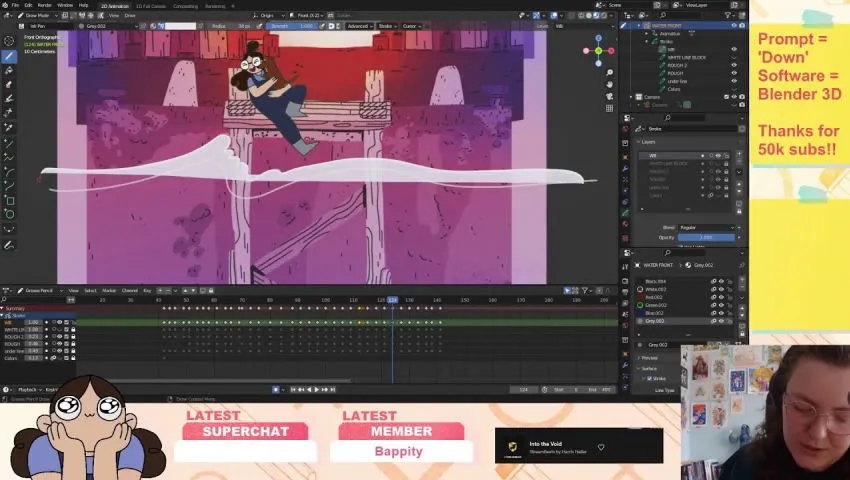The image size is (850, 480).
Task: Toggle visibility of under line in outliner
Action: click(x=734, y=81)
